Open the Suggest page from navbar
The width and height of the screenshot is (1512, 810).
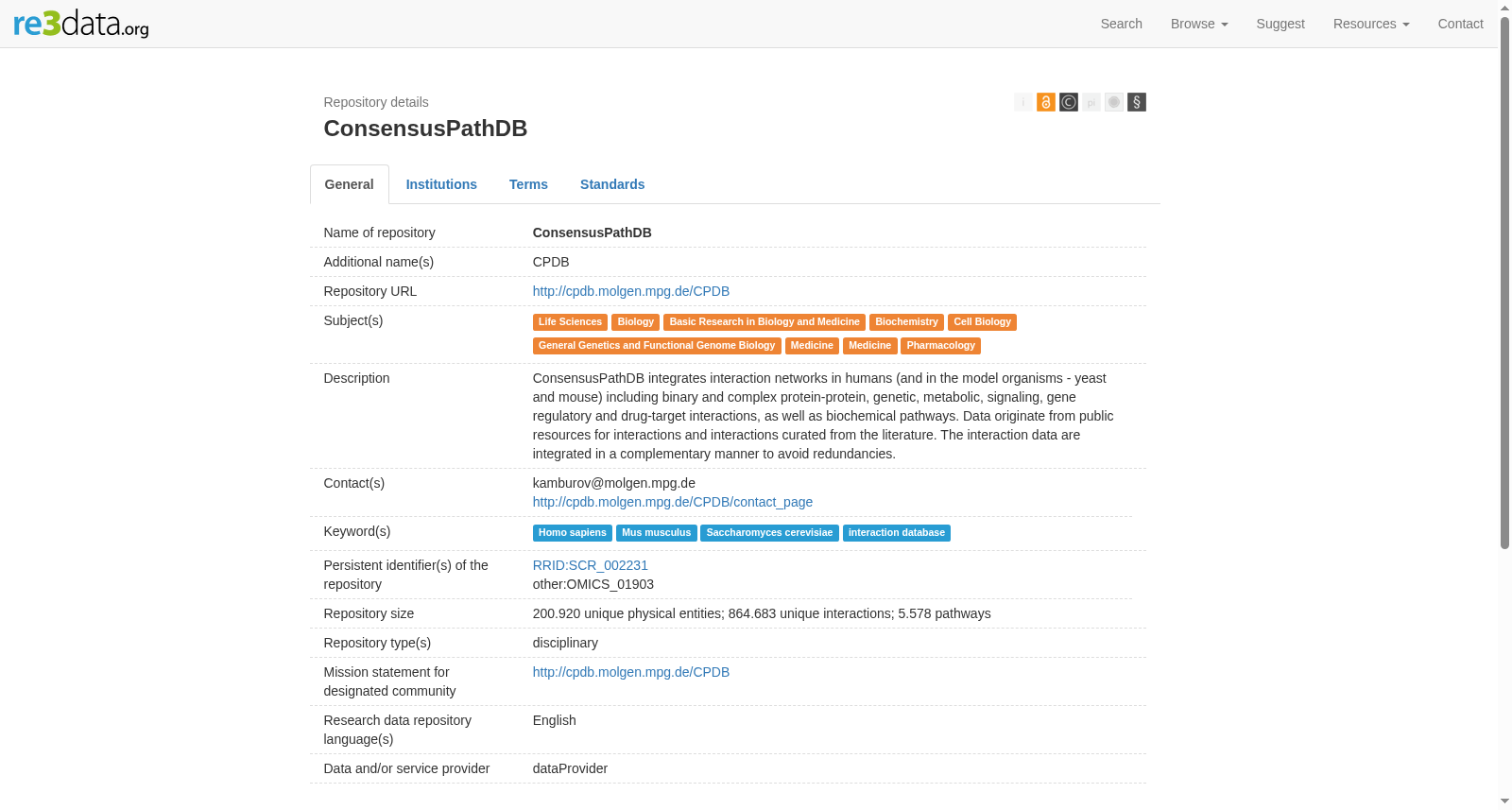(x=1280, y=24)
